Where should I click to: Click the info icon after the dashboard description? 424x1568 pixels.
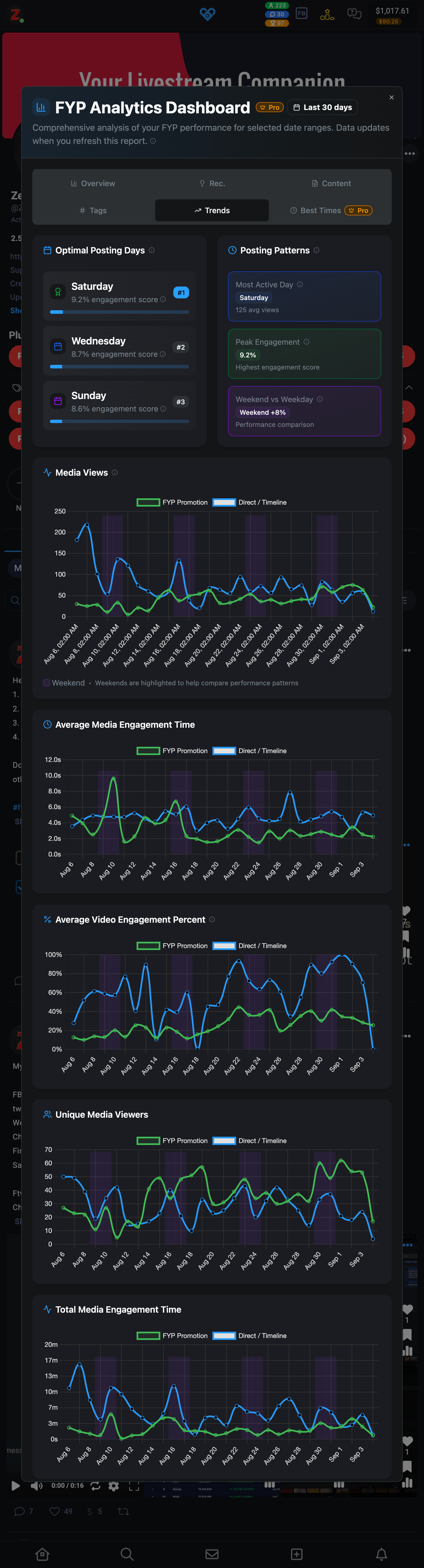coord(153,141)
